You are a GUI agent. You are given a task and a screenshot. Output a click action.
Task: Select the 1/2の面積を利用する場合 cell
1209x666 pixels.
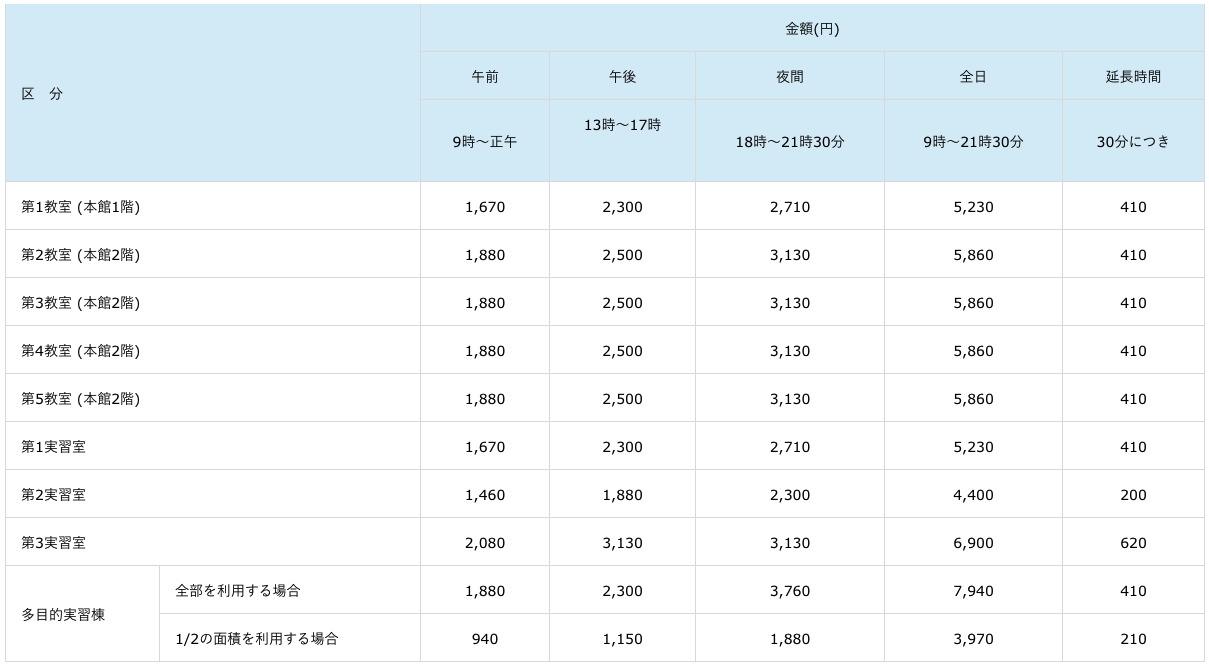pos(257,639)
